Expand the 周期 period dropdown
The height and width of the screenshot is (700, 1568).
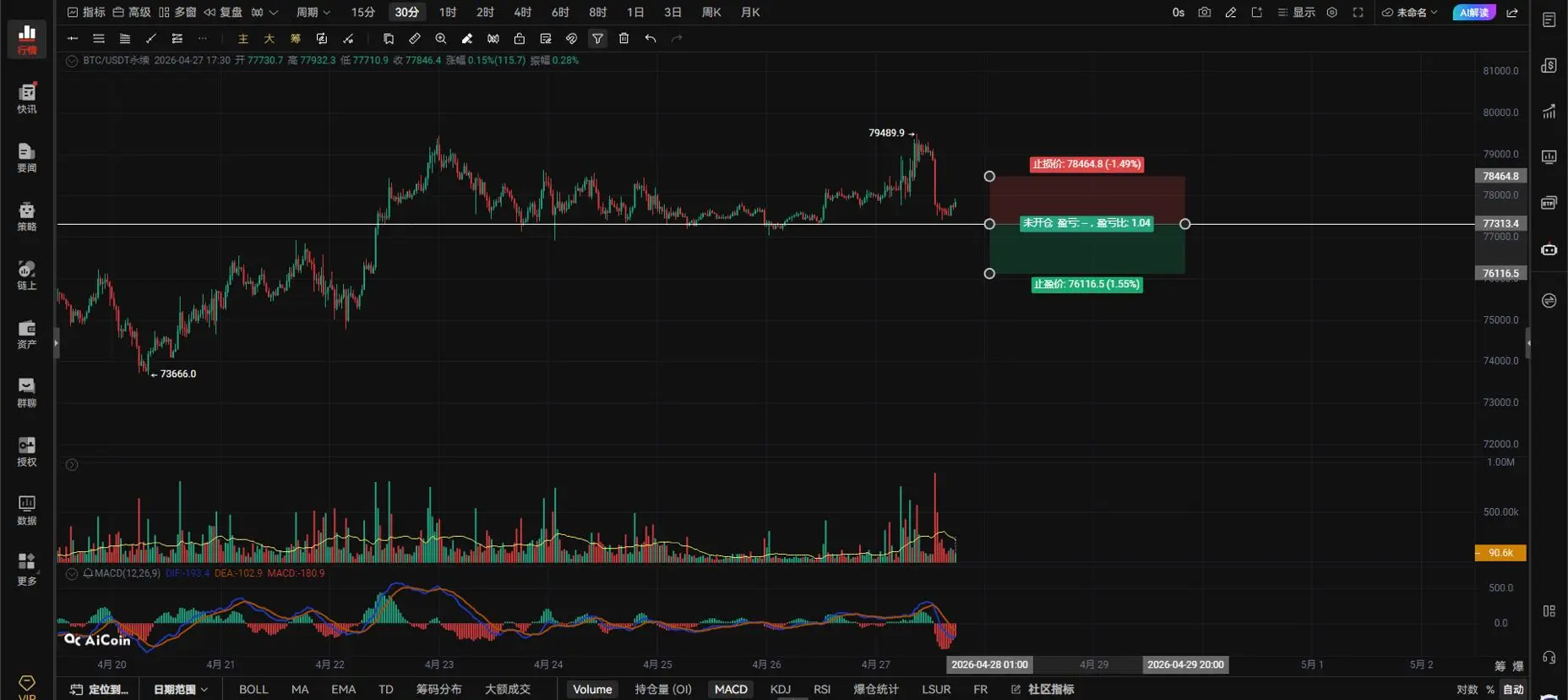coord(313,12)
